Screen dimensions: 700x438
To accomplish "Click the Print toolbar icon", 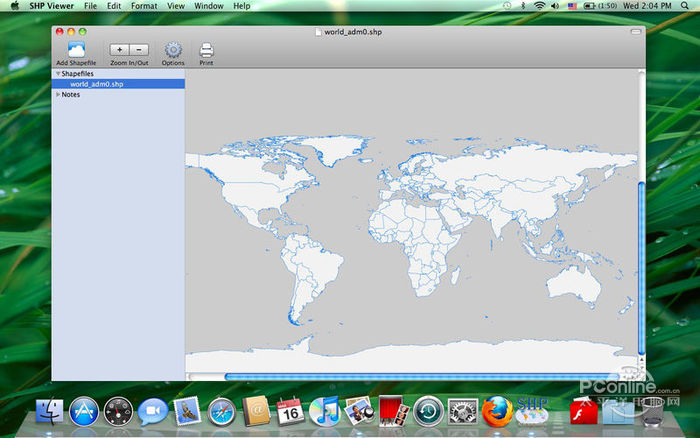I will click(206, 50).
